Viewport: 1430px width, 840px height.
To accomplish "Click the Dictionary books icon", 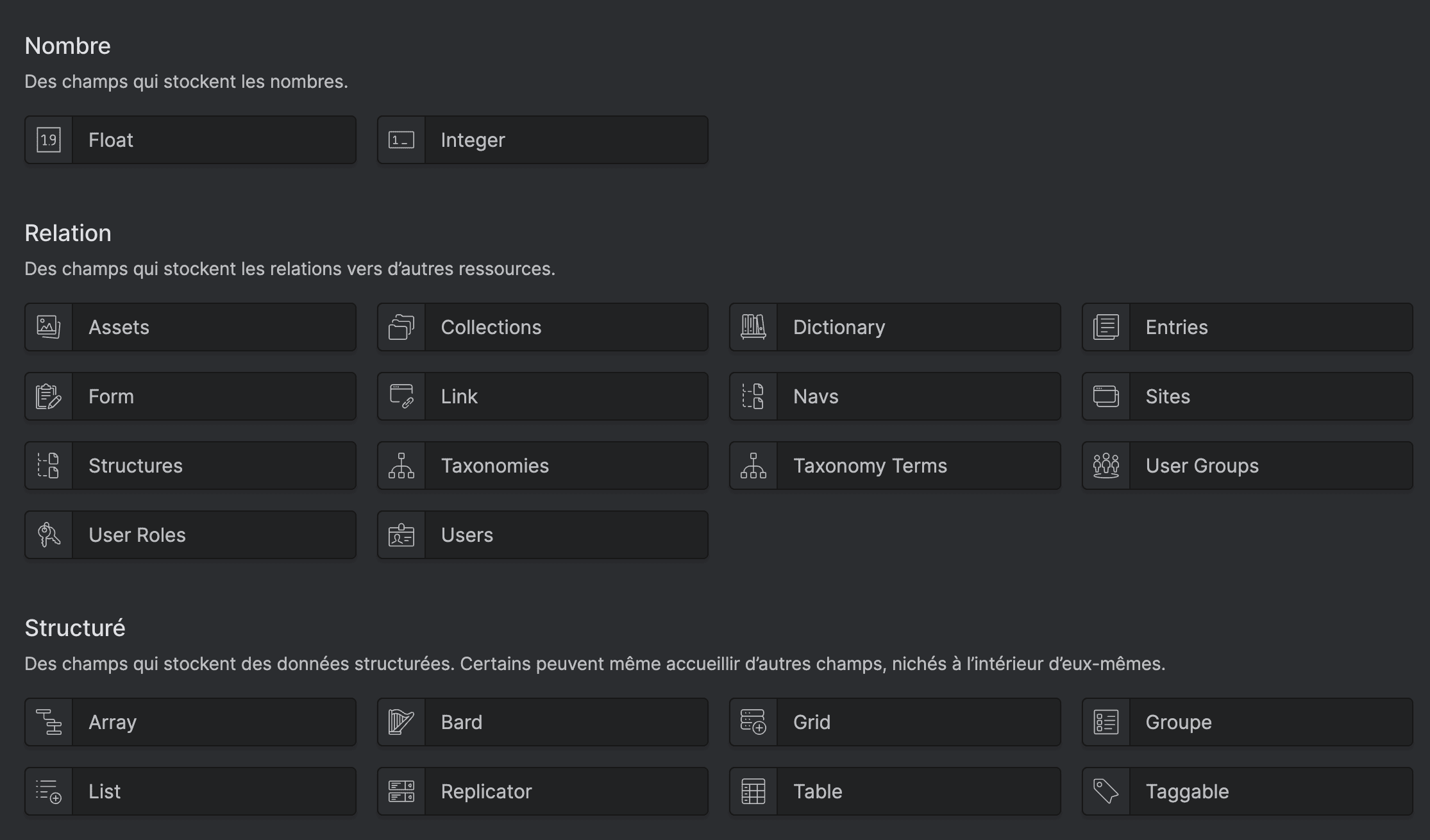I will [753, 327].
